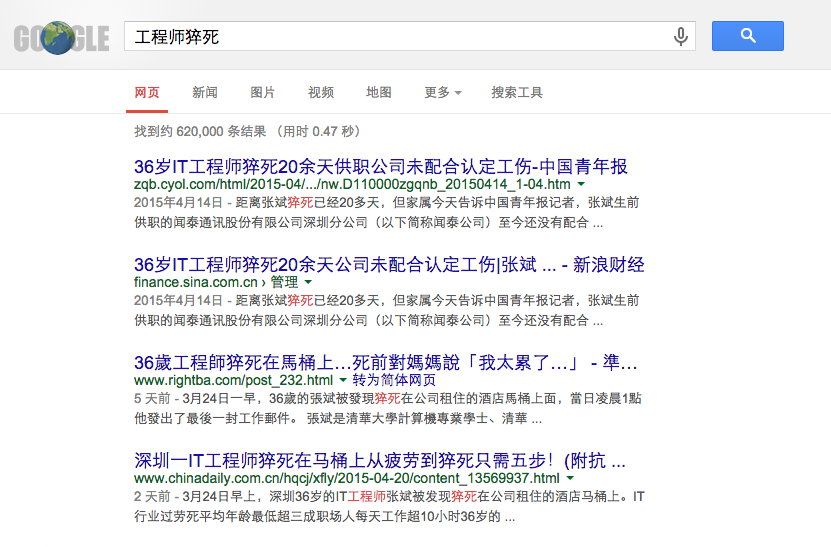Click the zqb.cyol.com green URL text
Image resolution: width=831 pixels, height=547 pixels.
[352, 184]
